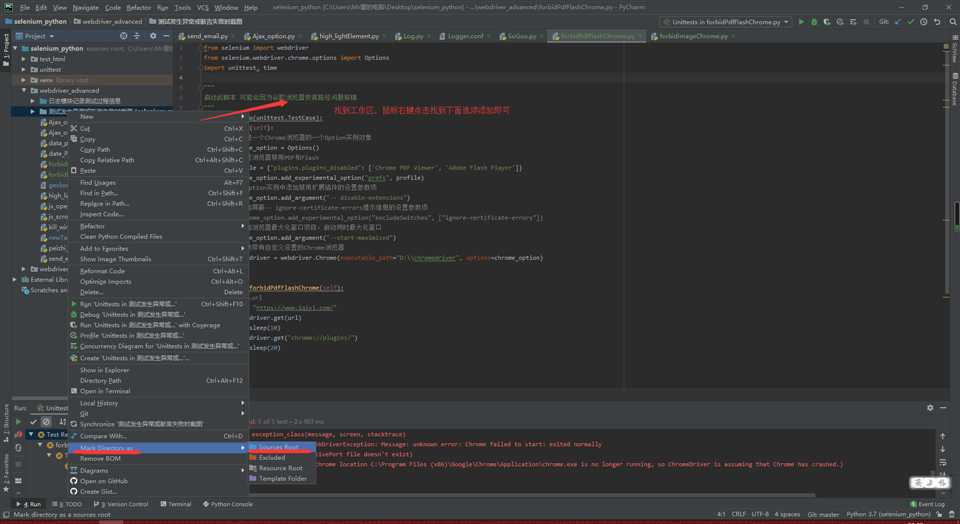This screenshot has height=524, width=960.
Task: Open run configuration dropdown Unittests
Action: [726, 22]
